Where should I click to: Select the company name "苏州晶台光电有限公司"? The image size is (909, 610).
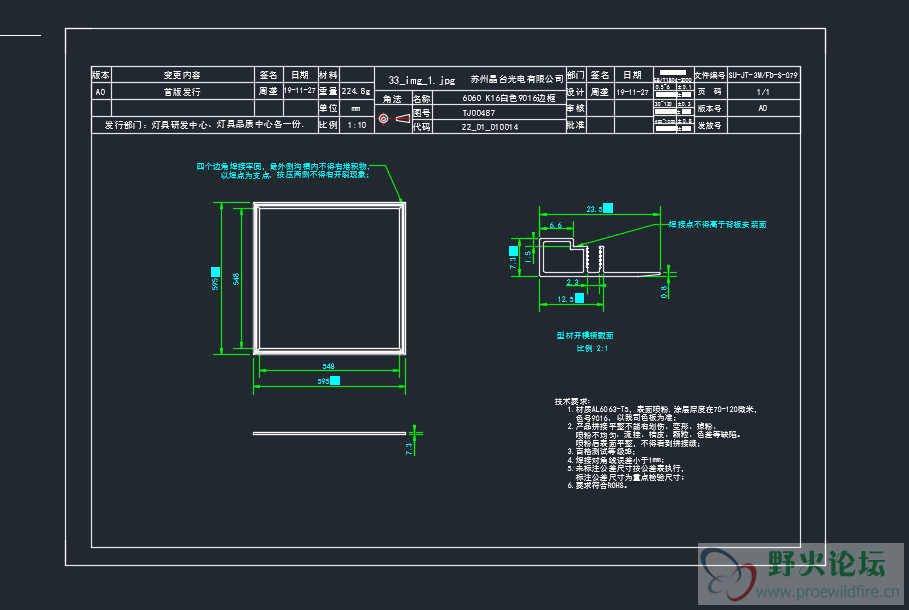(517, 79)
